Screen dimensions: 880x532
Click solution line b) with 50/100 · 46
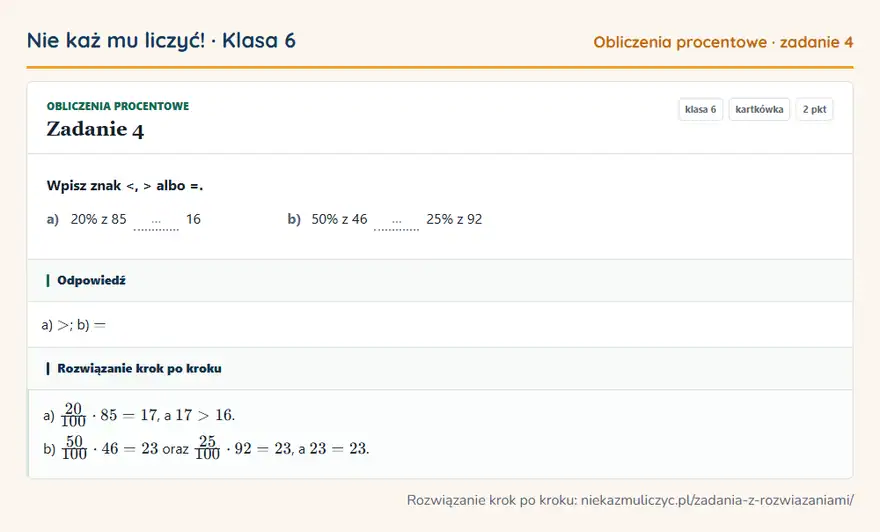click(206, 448)
